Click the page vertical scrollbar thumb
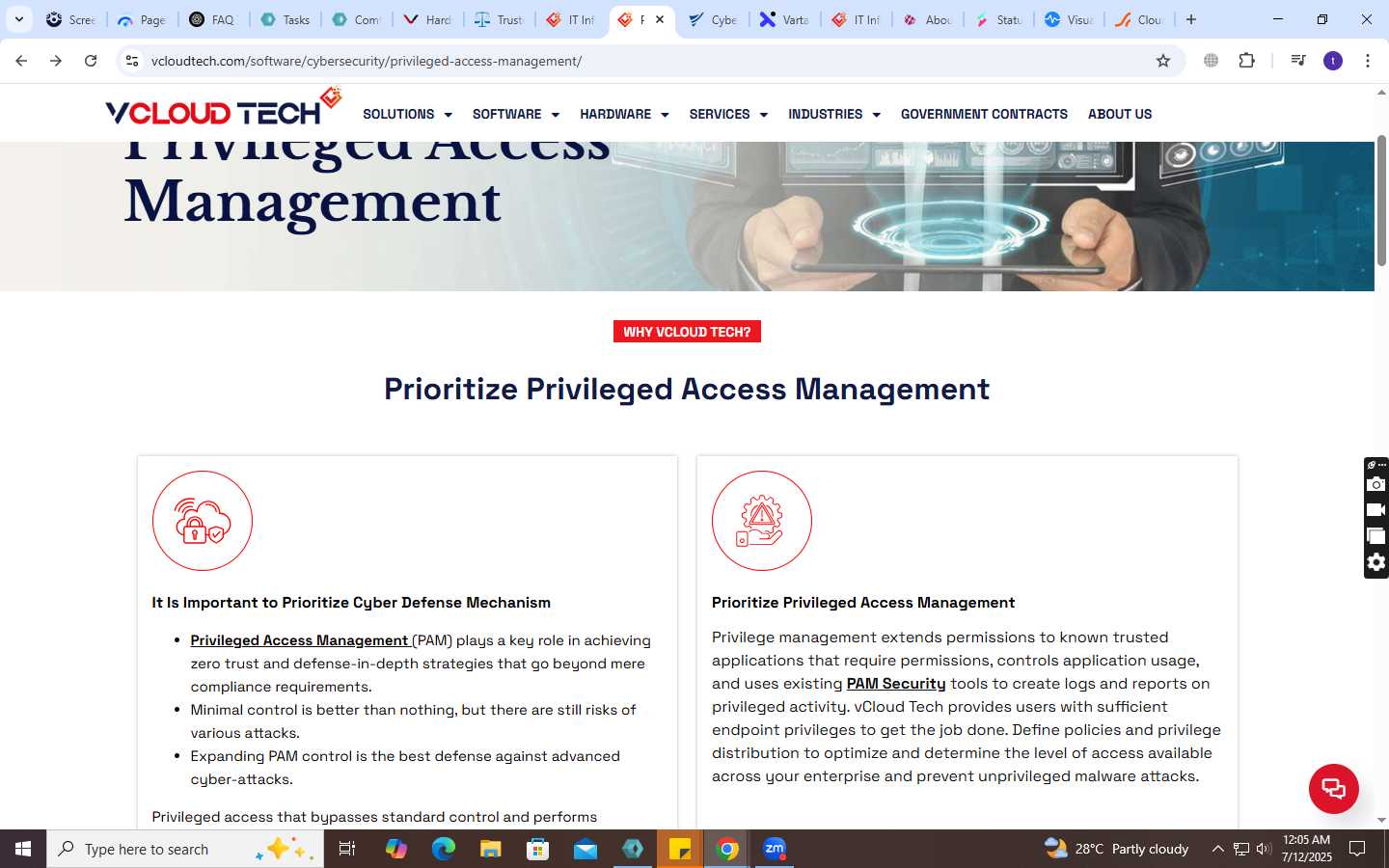Viewport: 1389px width, 868px height. click(1381, 200)
